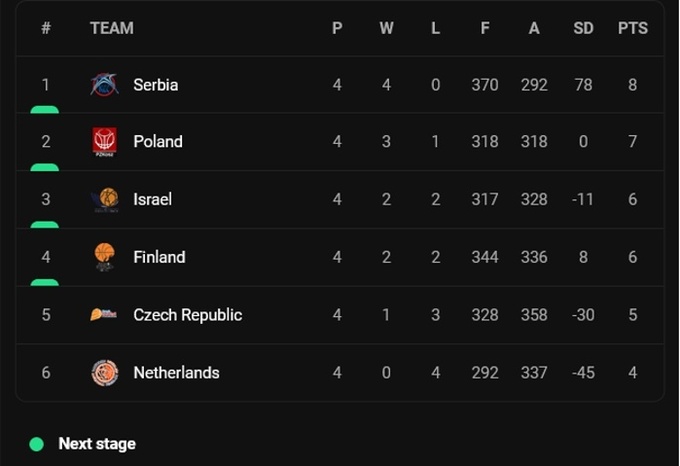This screenshot has width=680, height=466.
Task: Click the Czech Republic team logo
Action: coord(104,315)
